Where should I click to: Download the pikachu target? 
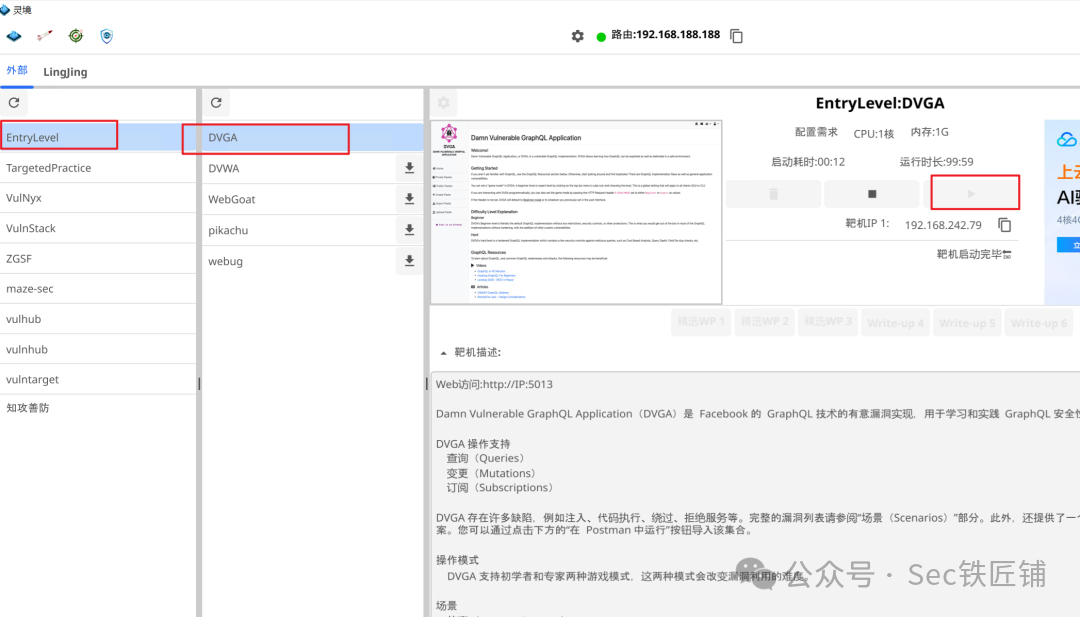409,230
